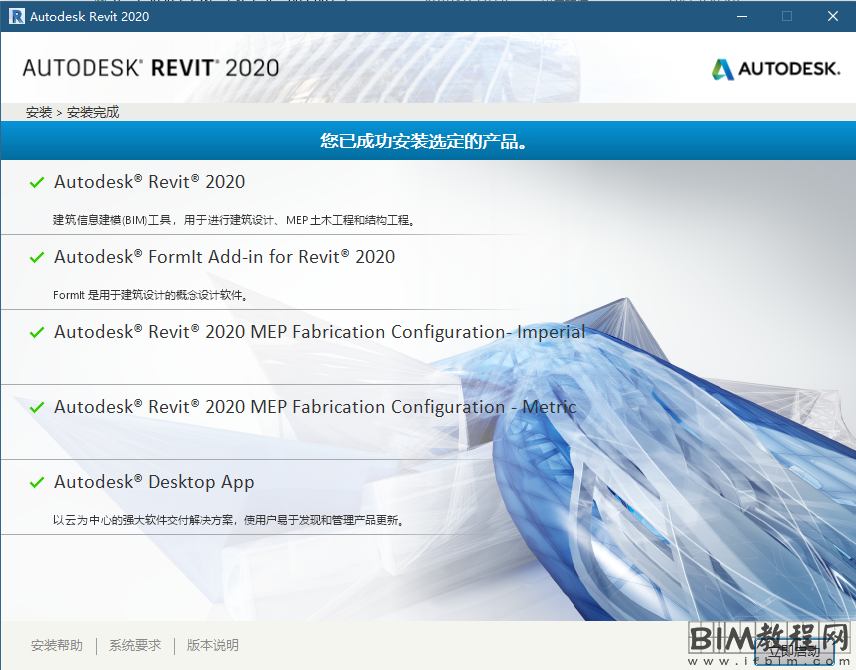Click "Autodesk® FormIt Add-in for Revit® 2020" title
856x670 pixels.
pyautogui.click(x=224, y=257)
